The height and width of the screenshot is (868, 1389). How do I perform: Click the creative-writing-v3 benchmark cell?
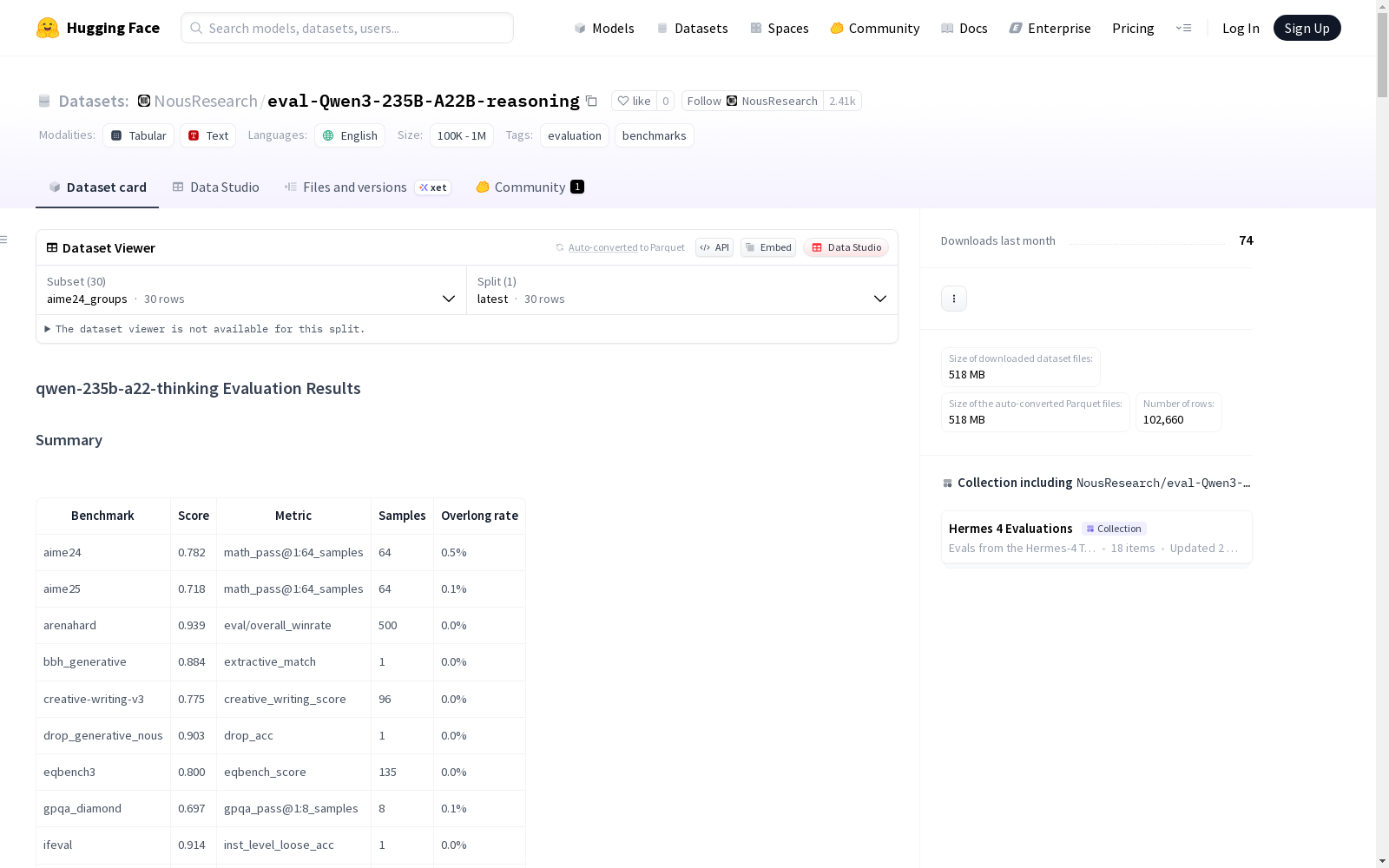coord(103,699)
